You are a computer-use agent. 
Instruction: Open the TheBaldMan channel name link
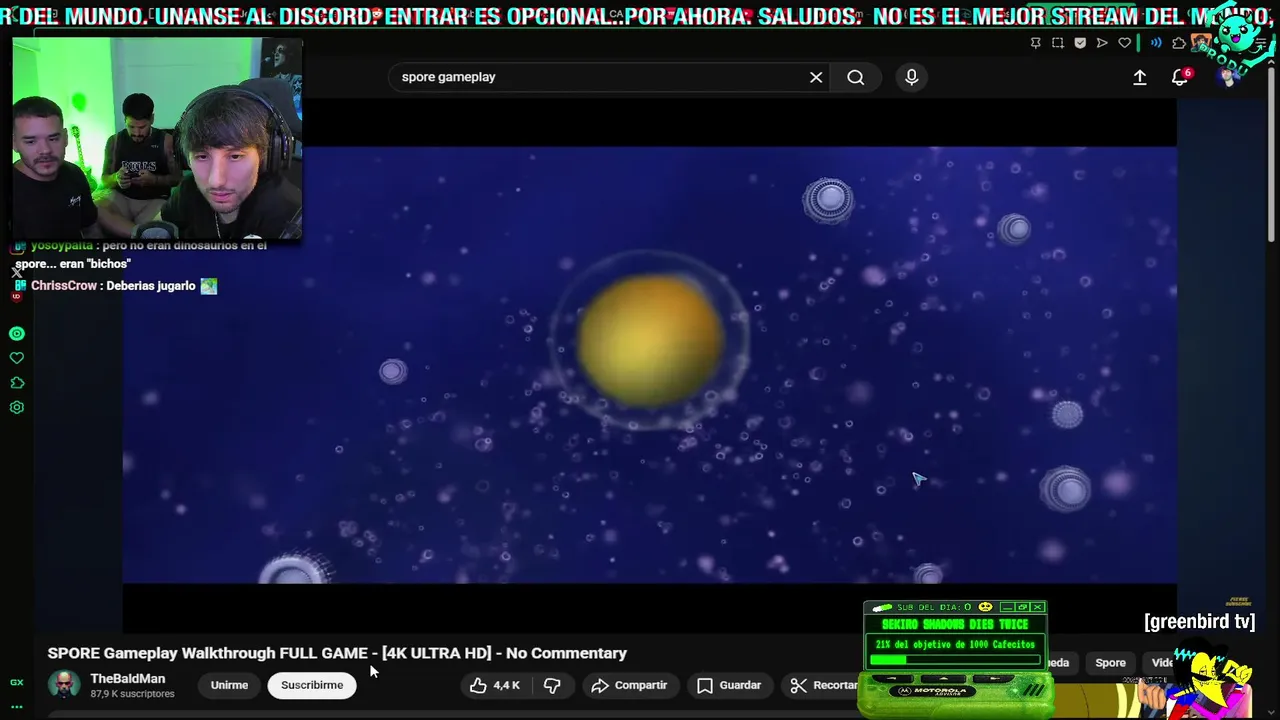pyautogui.click(x=128, y=678)
